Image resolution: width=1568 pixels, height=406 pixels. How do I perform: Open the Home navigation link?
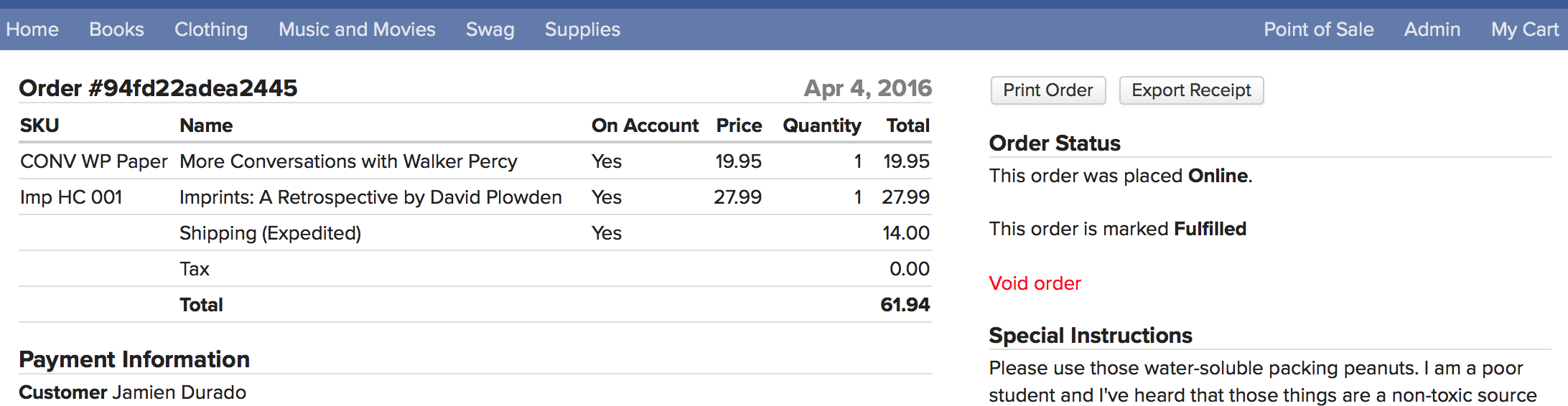(x=32, y=29)
